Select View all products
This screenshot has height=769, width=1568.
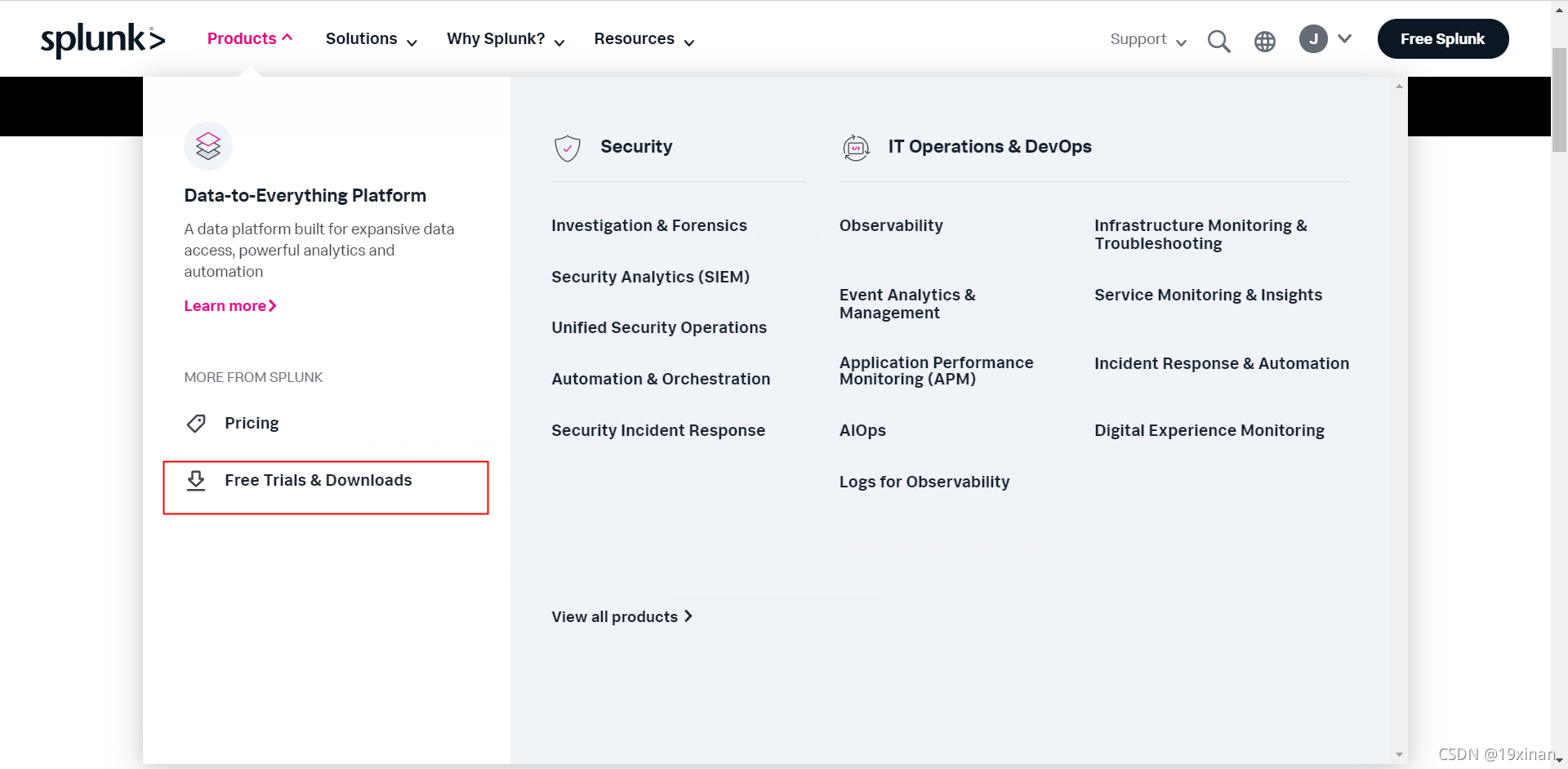pyautogui.click(x=622, y=616)
